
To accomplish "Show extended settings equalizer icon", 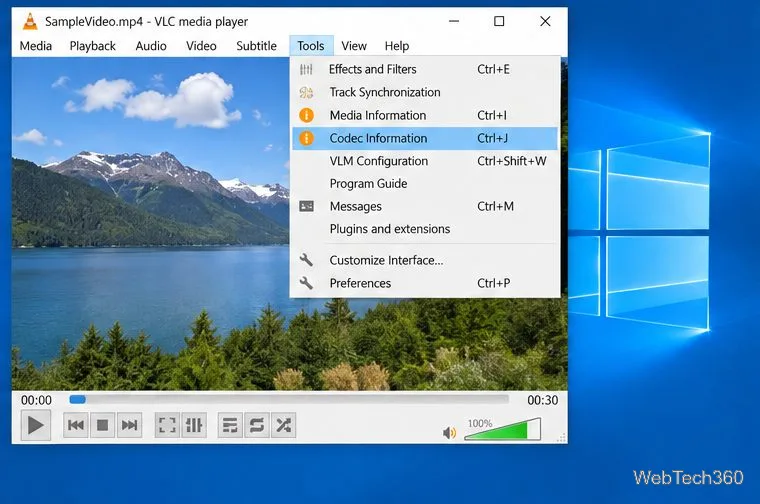I will point(194,425).
